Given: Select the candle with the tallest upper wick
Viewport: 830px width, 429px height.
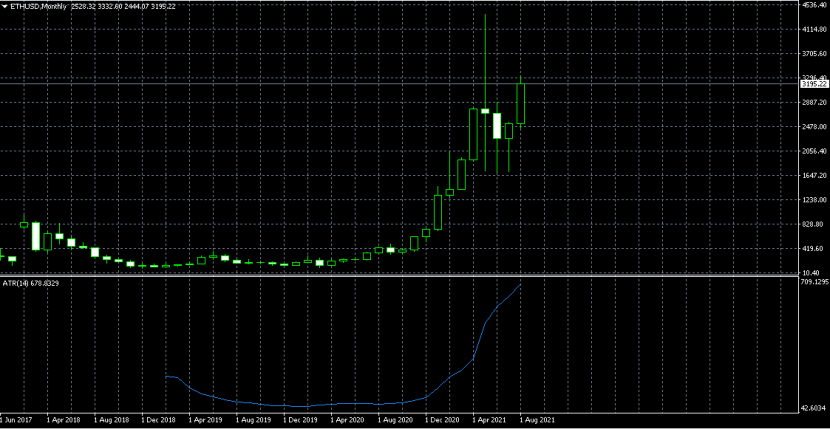Looking at the screenshot, I should [485, 111].
